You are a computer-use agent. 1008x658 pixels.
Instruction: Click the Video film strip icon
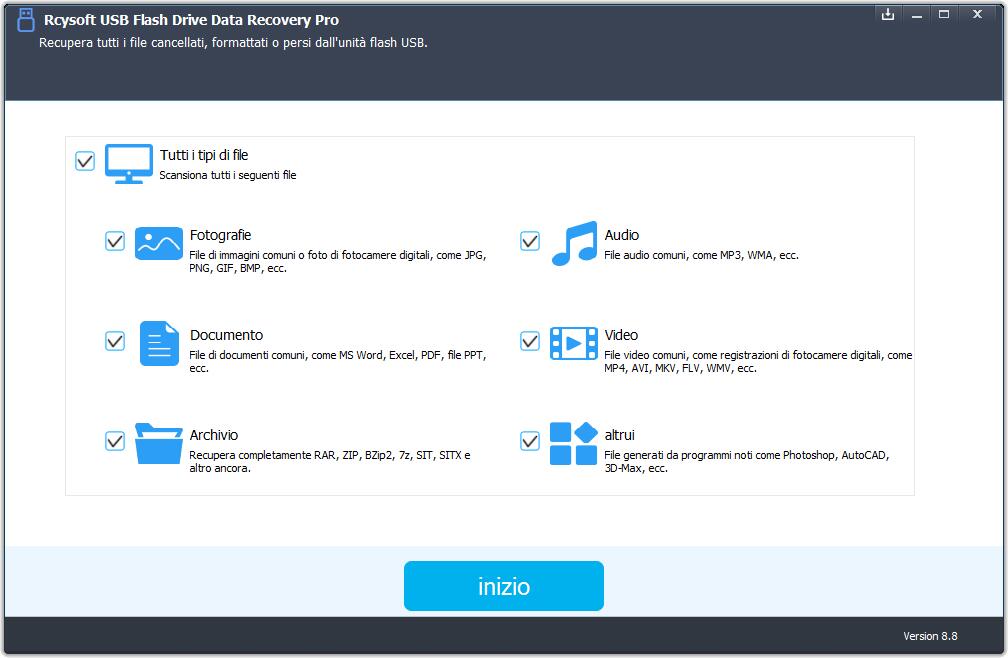click(x=574, y=343)
